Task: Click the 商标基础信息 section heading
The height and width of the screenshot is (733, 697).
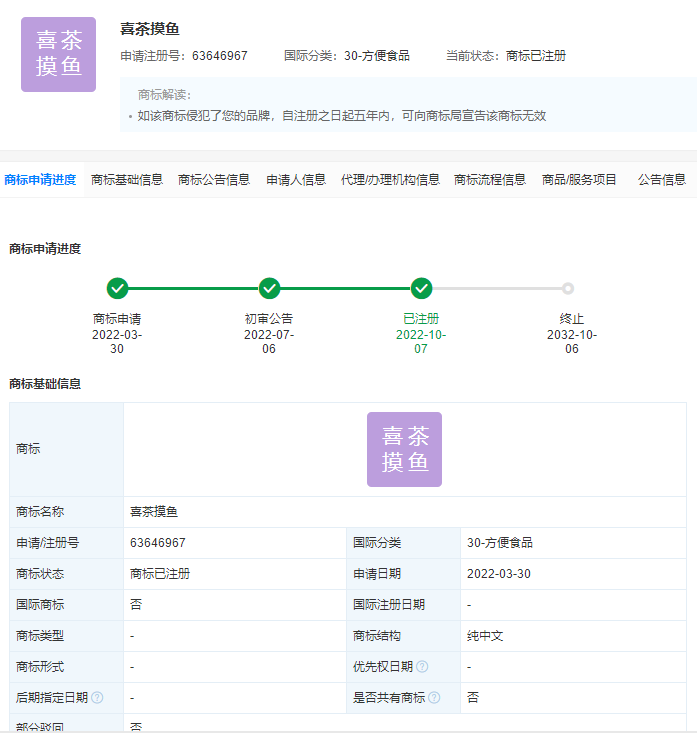Action: click(45, 384)
